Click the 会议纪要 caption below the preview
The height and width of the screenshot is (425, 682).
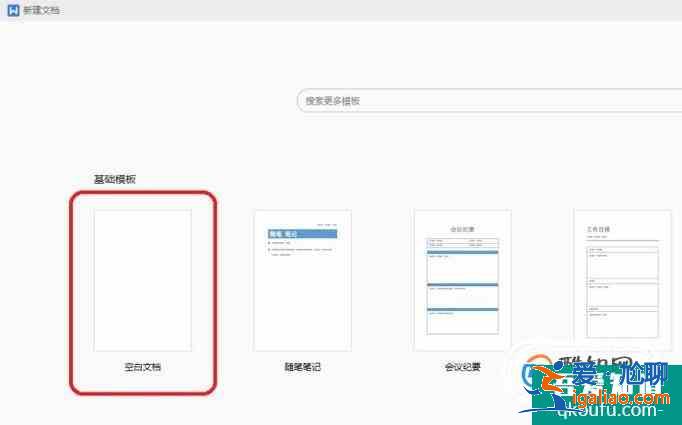click(462, 367)
